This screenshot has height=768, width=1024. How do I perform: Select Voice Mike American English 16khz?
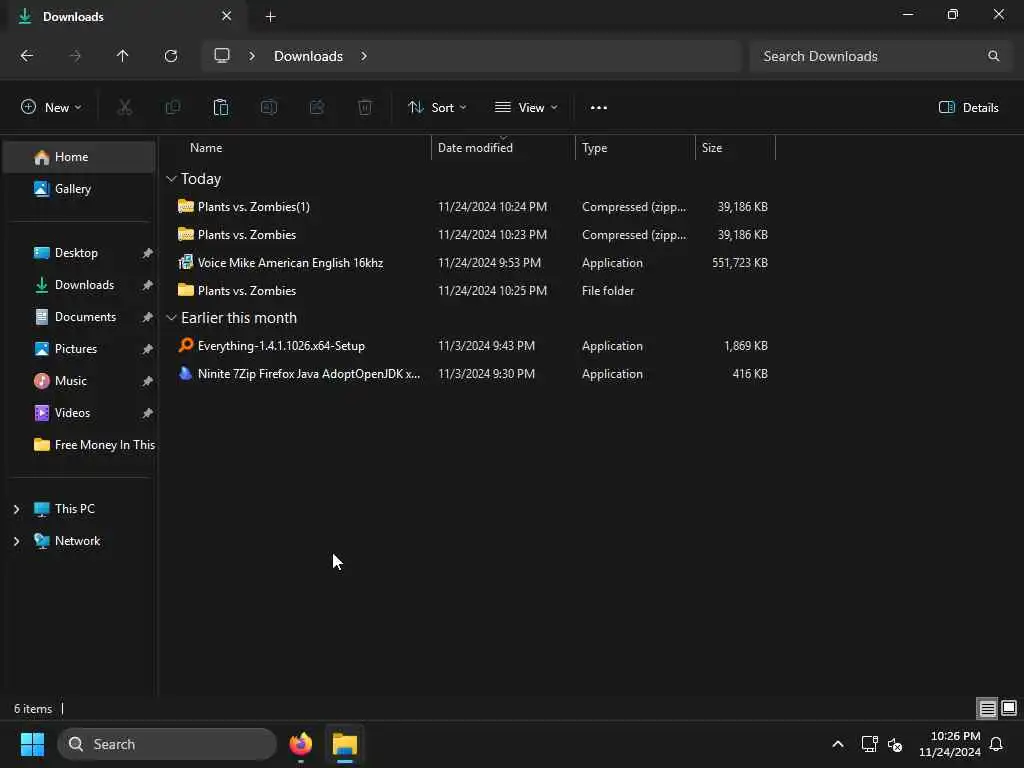(473, 263)
